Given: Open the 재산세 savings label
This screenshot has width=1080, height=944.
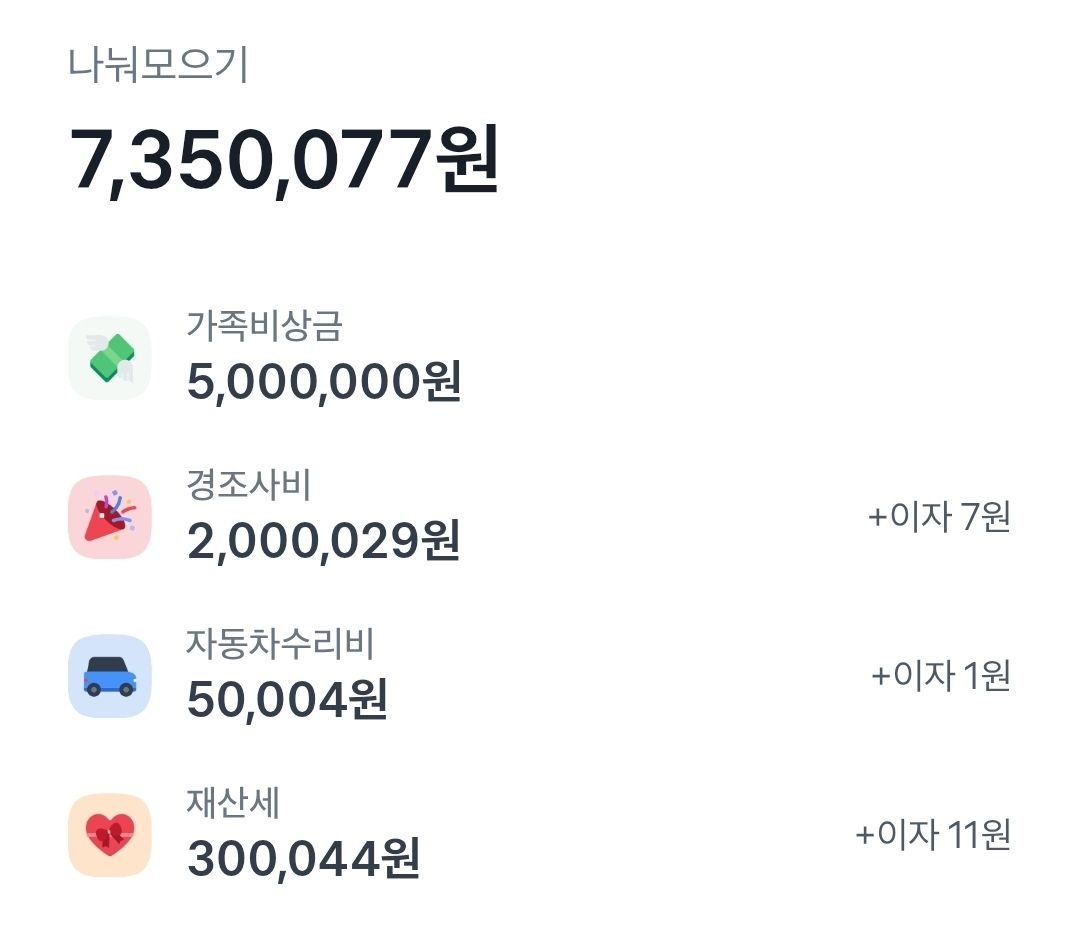Looking at the screenshot, I should tap(233, 803).
